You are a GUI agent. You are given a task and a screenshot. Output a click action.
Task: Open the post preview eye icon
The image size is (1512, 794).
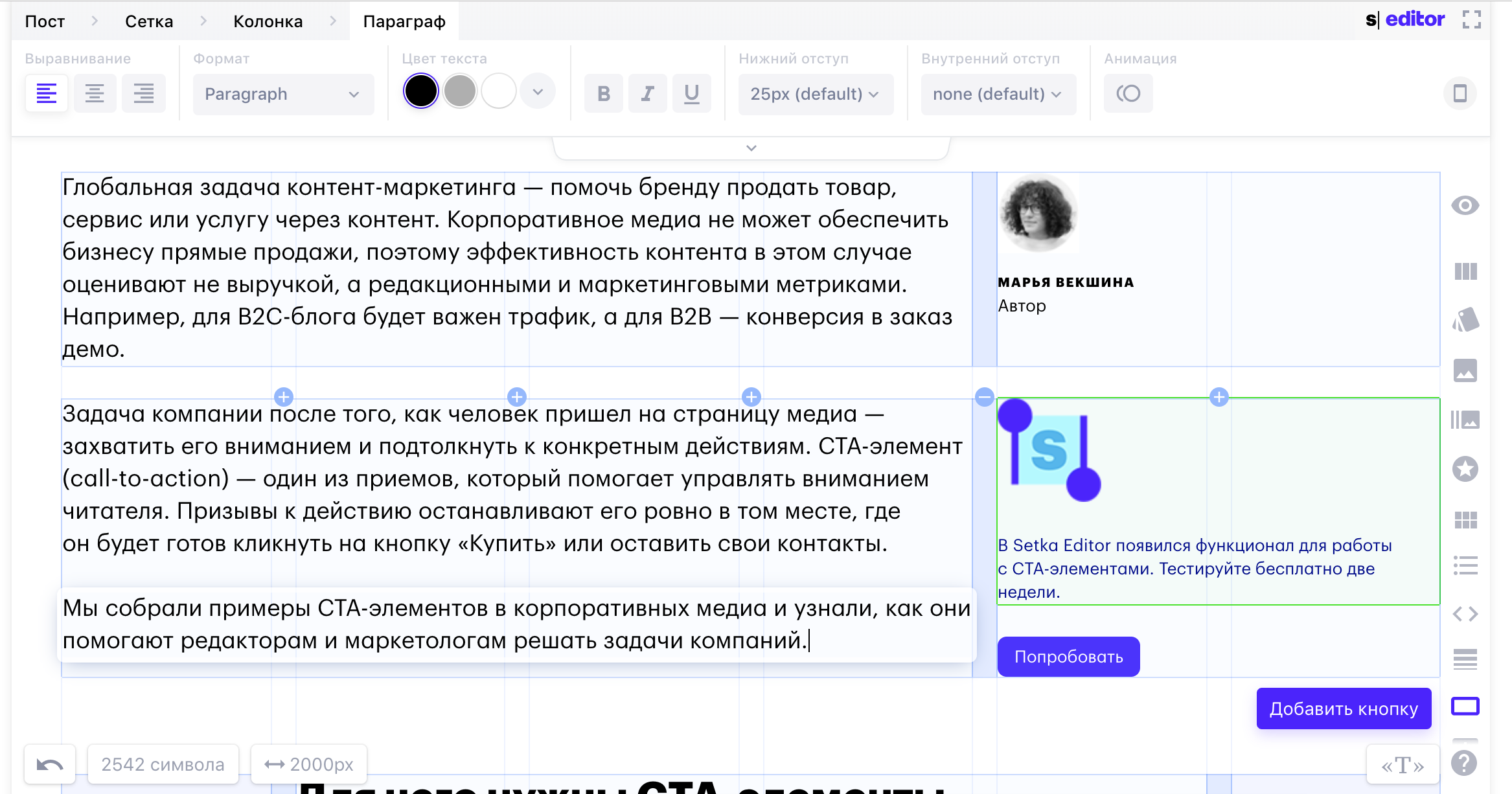tap(1467, 205)
